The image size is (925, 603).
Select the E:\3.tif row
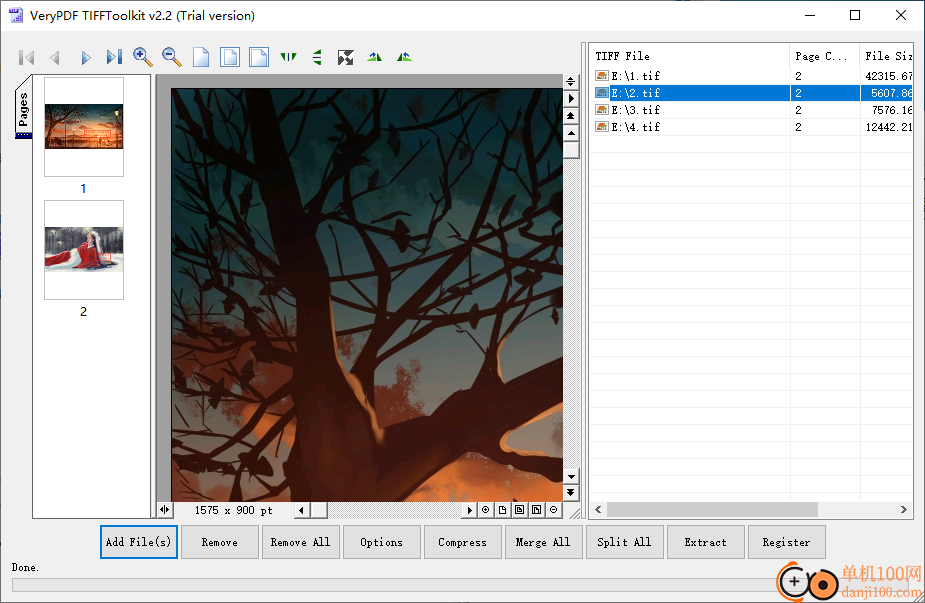pyautogui.click(x=751, y=110)
